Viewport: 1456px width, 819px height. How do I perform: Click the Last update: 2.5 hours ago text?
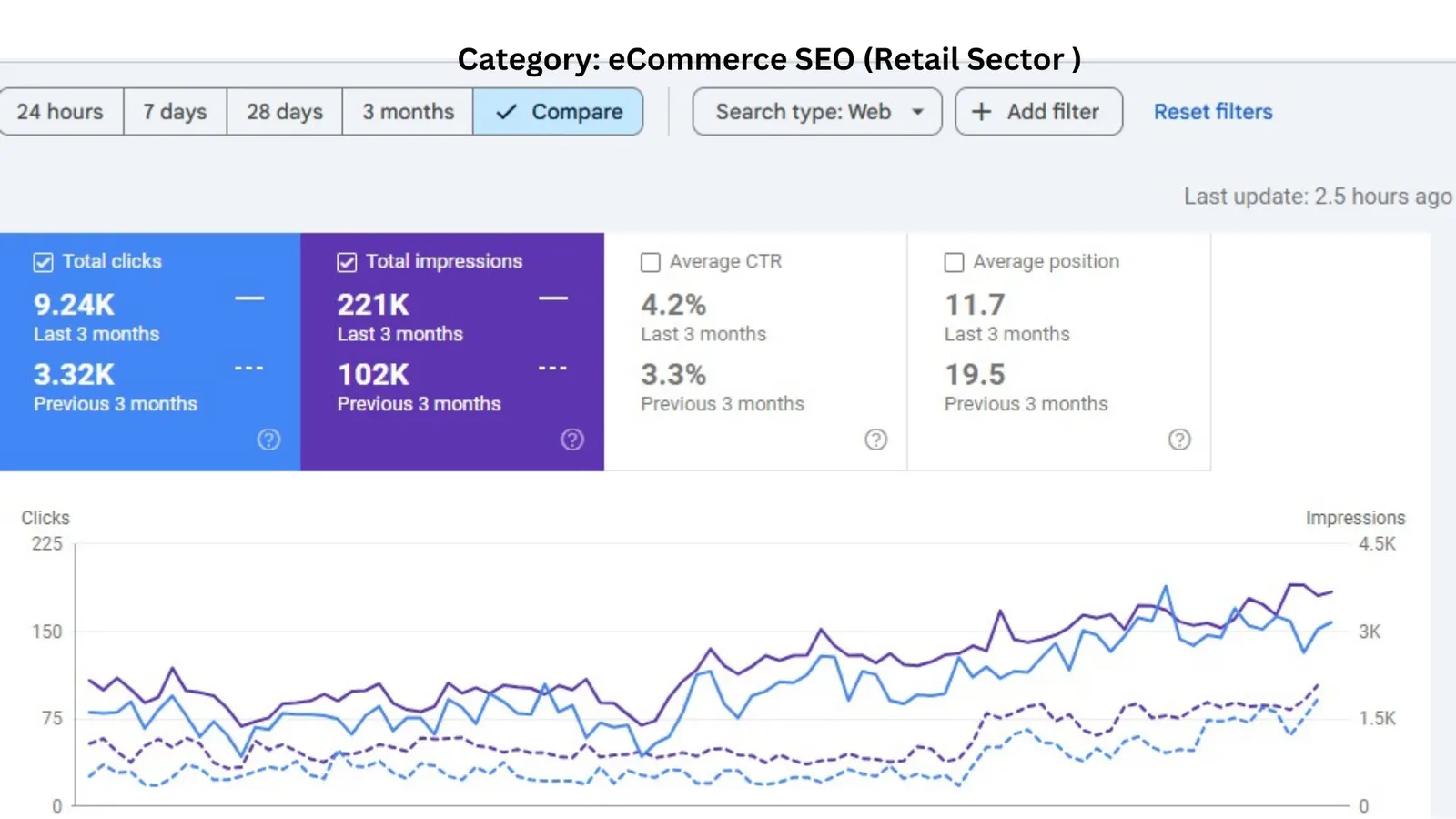[x=1318, y=197]
